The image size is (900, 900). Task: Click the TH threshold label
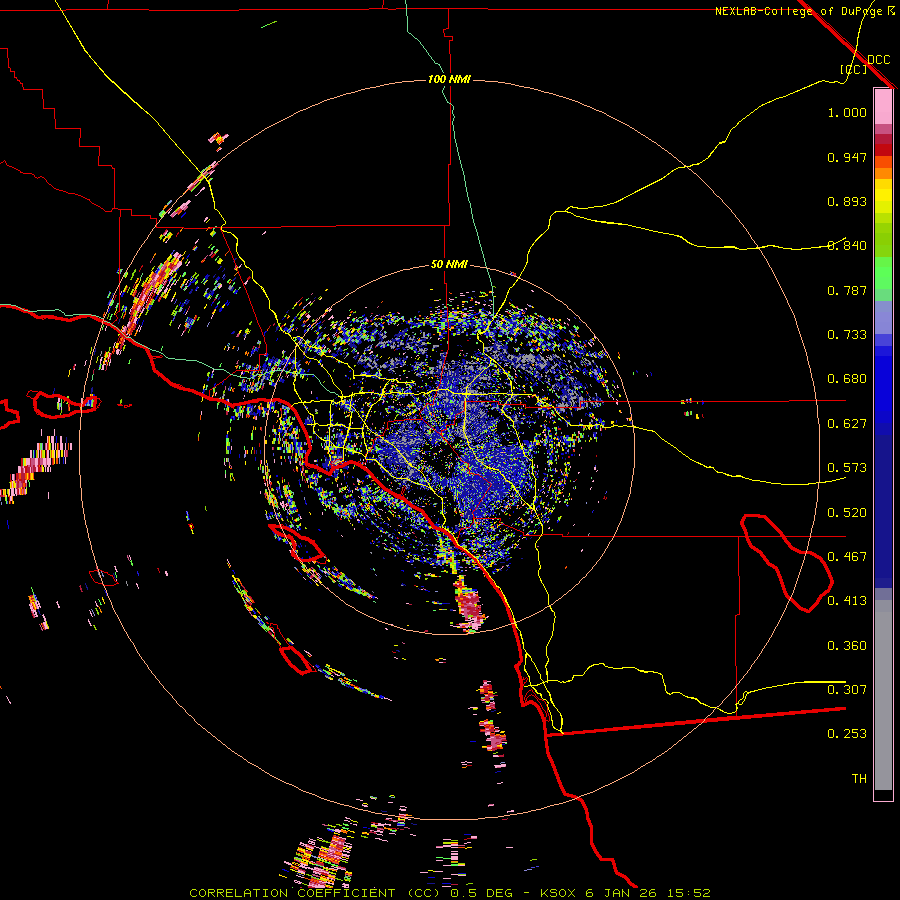coord(859,779)
